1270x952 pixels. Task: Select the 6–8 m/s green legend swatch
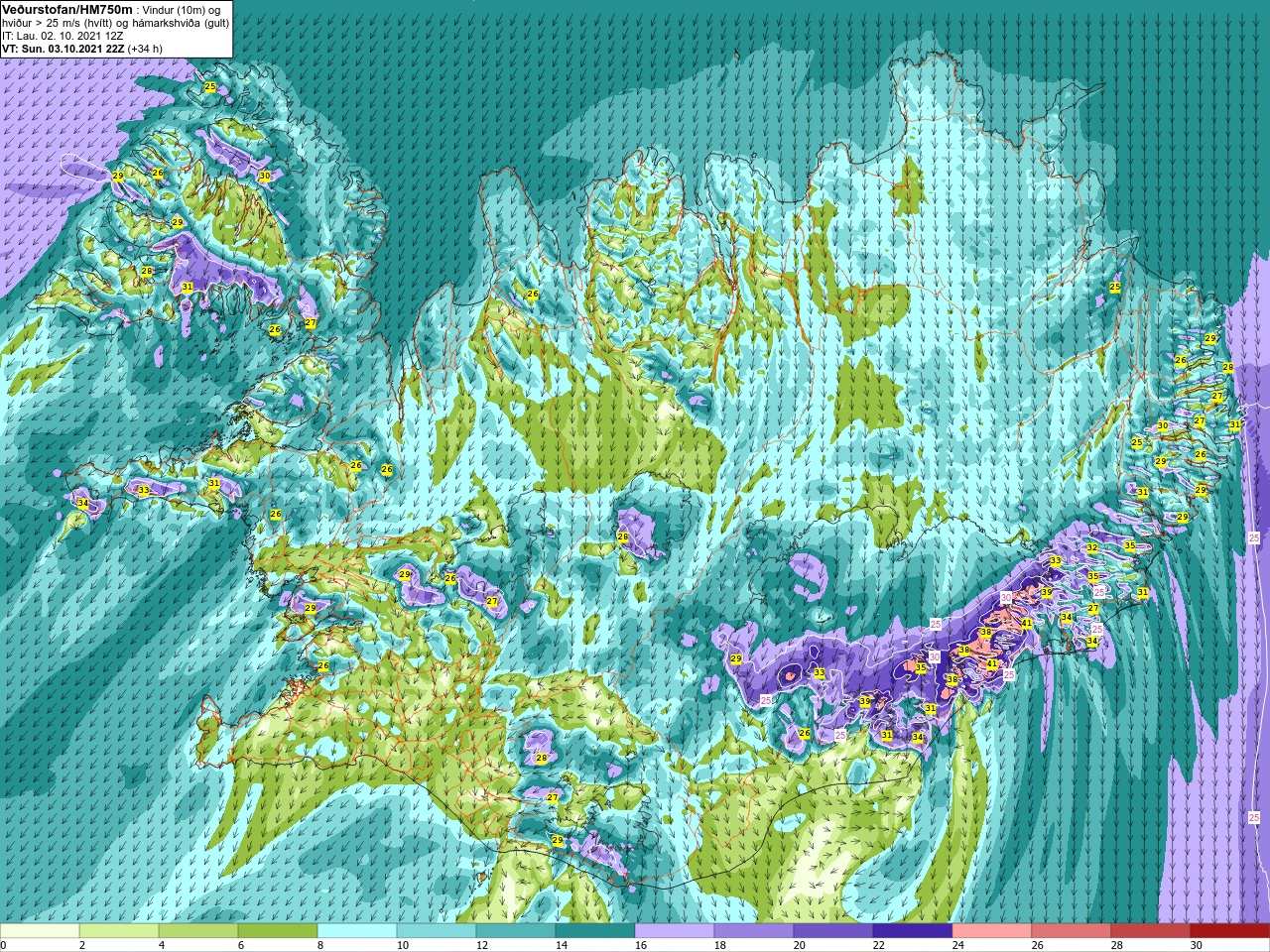tap(278, 931)
